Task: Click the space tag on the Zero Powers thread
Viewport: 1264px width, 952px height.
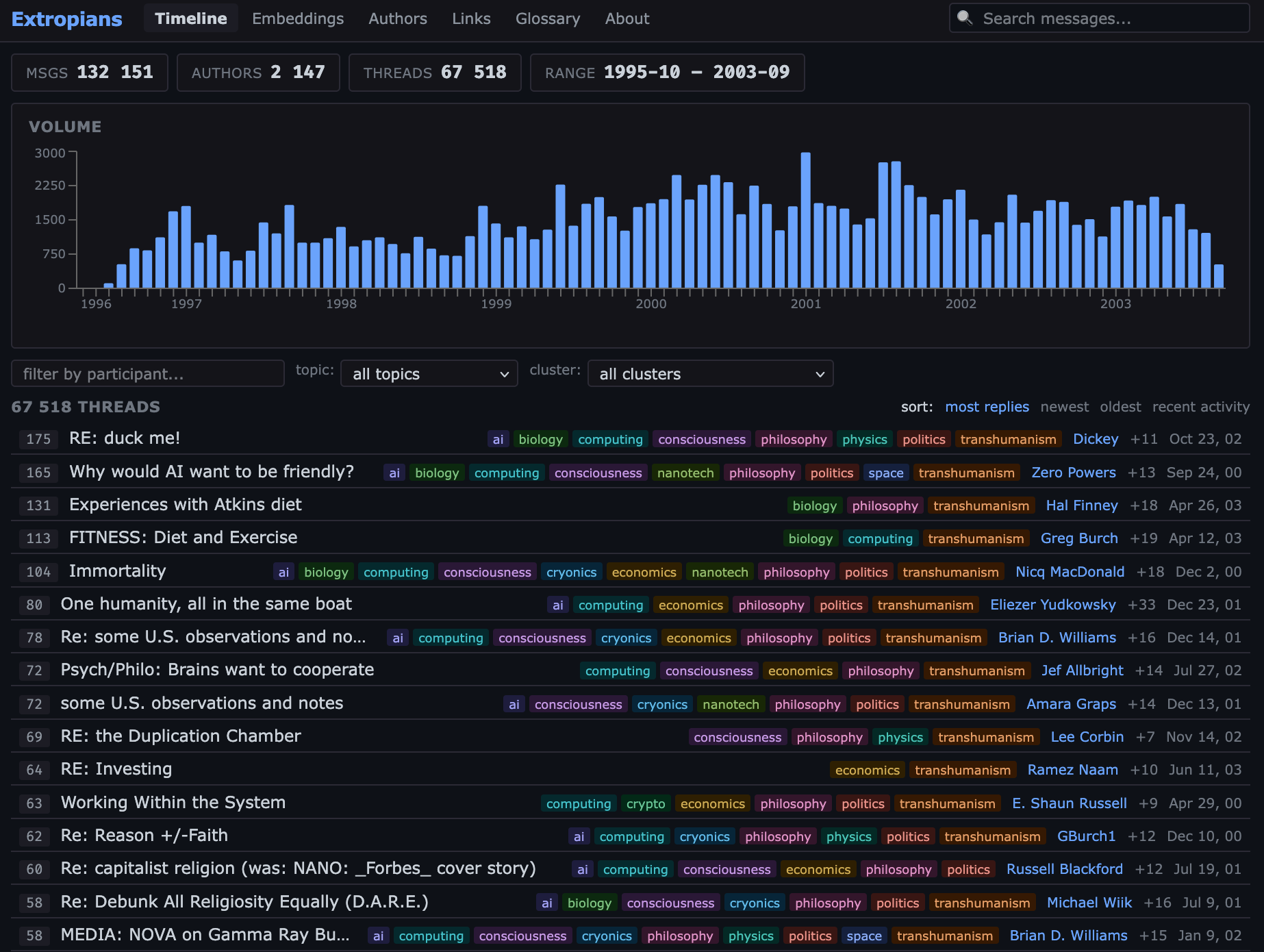Action: [x=885, y=473]
